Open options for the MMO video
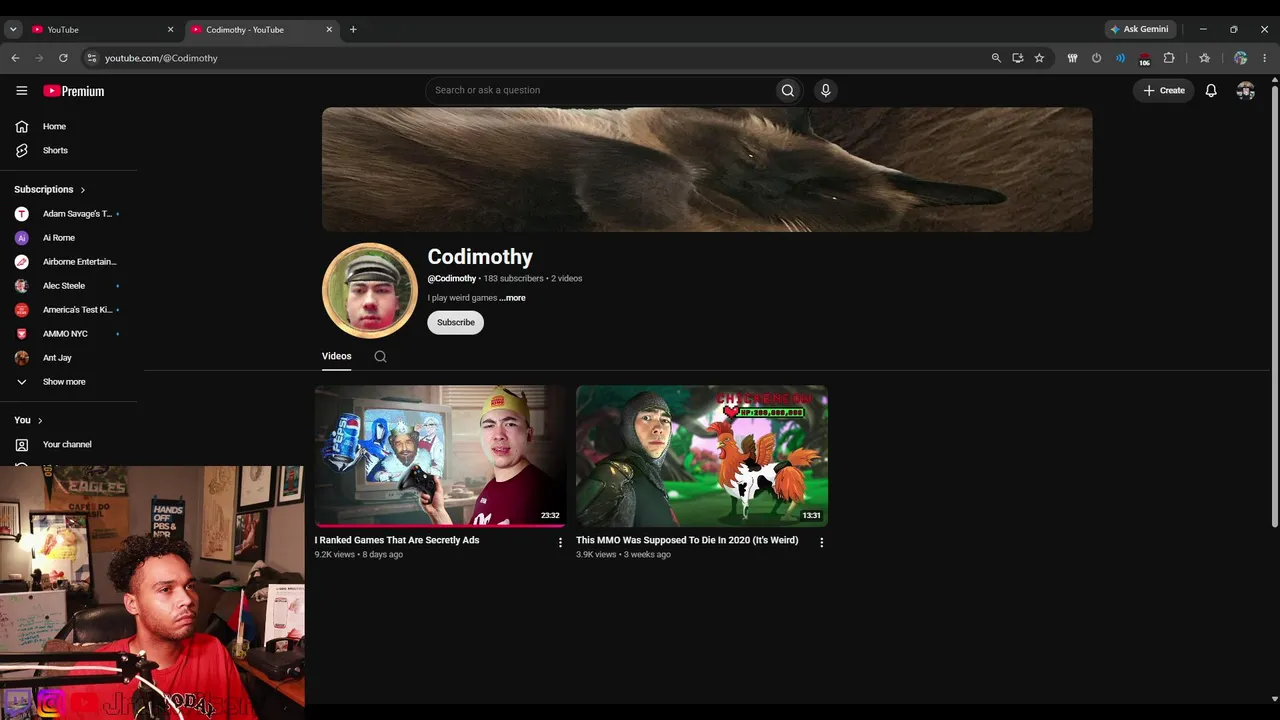1280x720 pixels. pyautogui.click(x=822, y=542)
